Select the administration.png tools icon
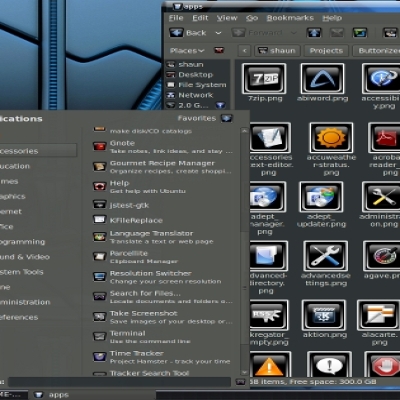 tap(382, 197)
